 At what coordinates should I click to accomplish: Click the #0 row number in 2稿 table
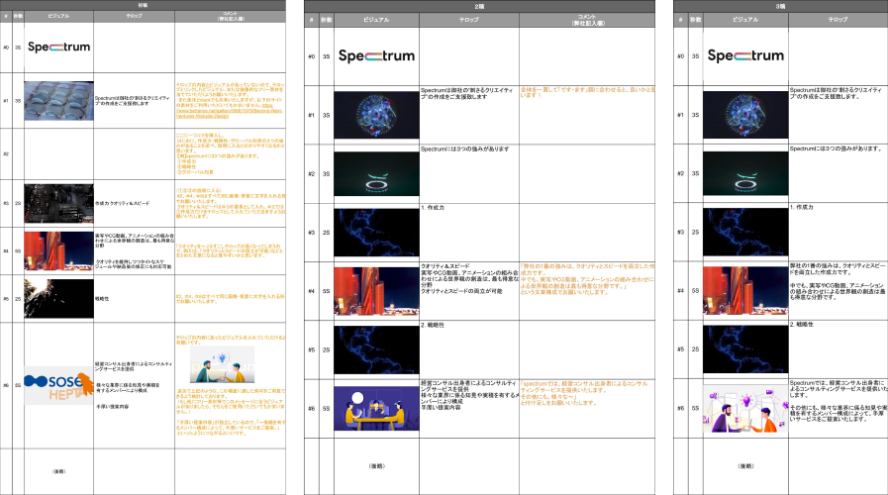[x=311, y=57]
